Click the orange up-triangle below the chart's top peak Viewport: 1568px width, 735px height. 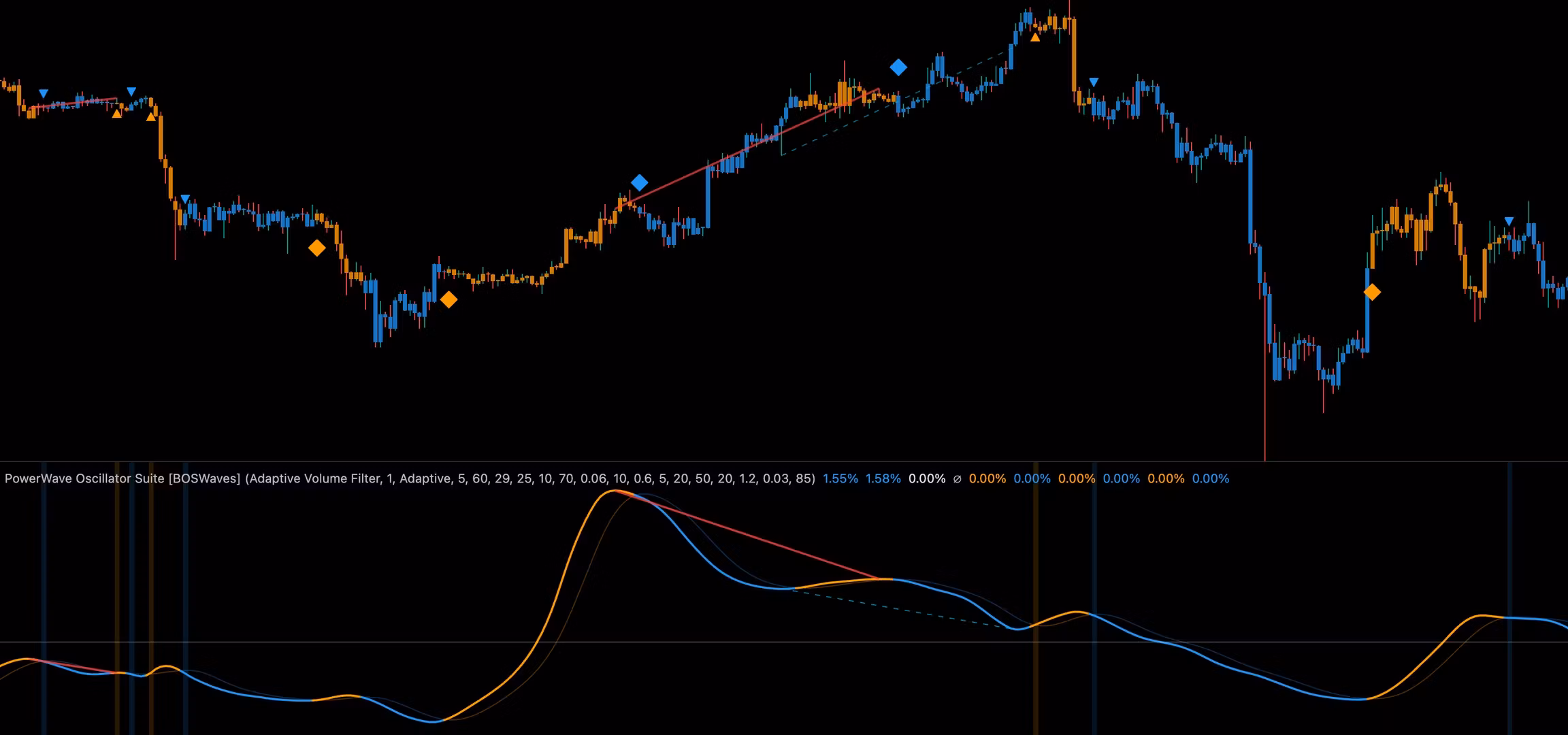coord(1035,37)
